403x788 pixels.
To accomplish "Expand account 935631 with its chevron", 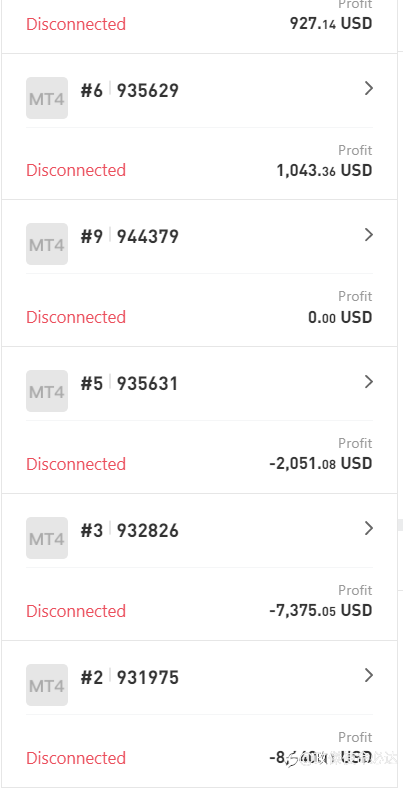I will 369,382.
